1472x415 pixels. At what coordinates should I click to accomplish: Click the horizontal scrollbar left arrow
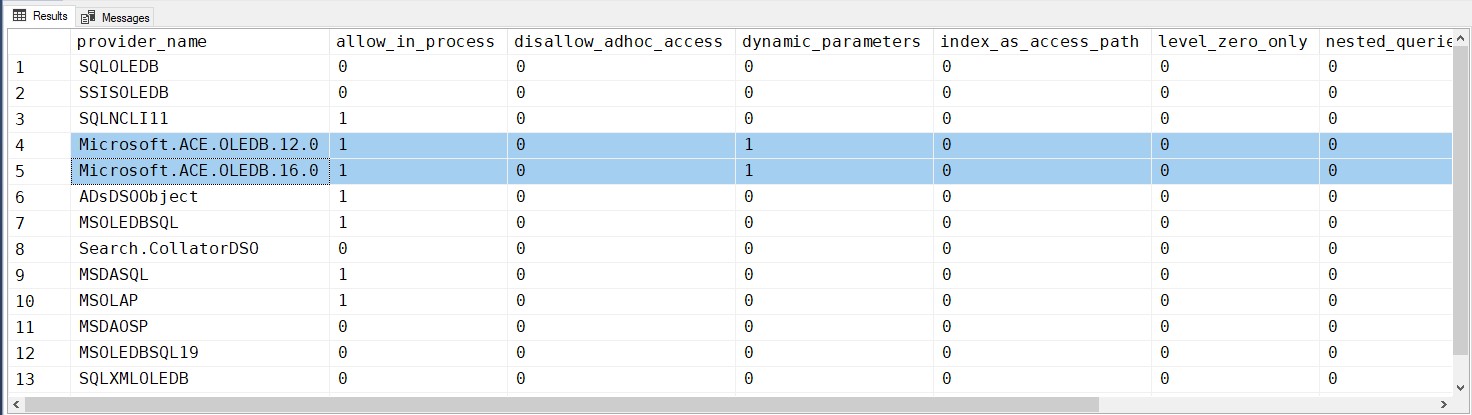[x=15, y=405]
